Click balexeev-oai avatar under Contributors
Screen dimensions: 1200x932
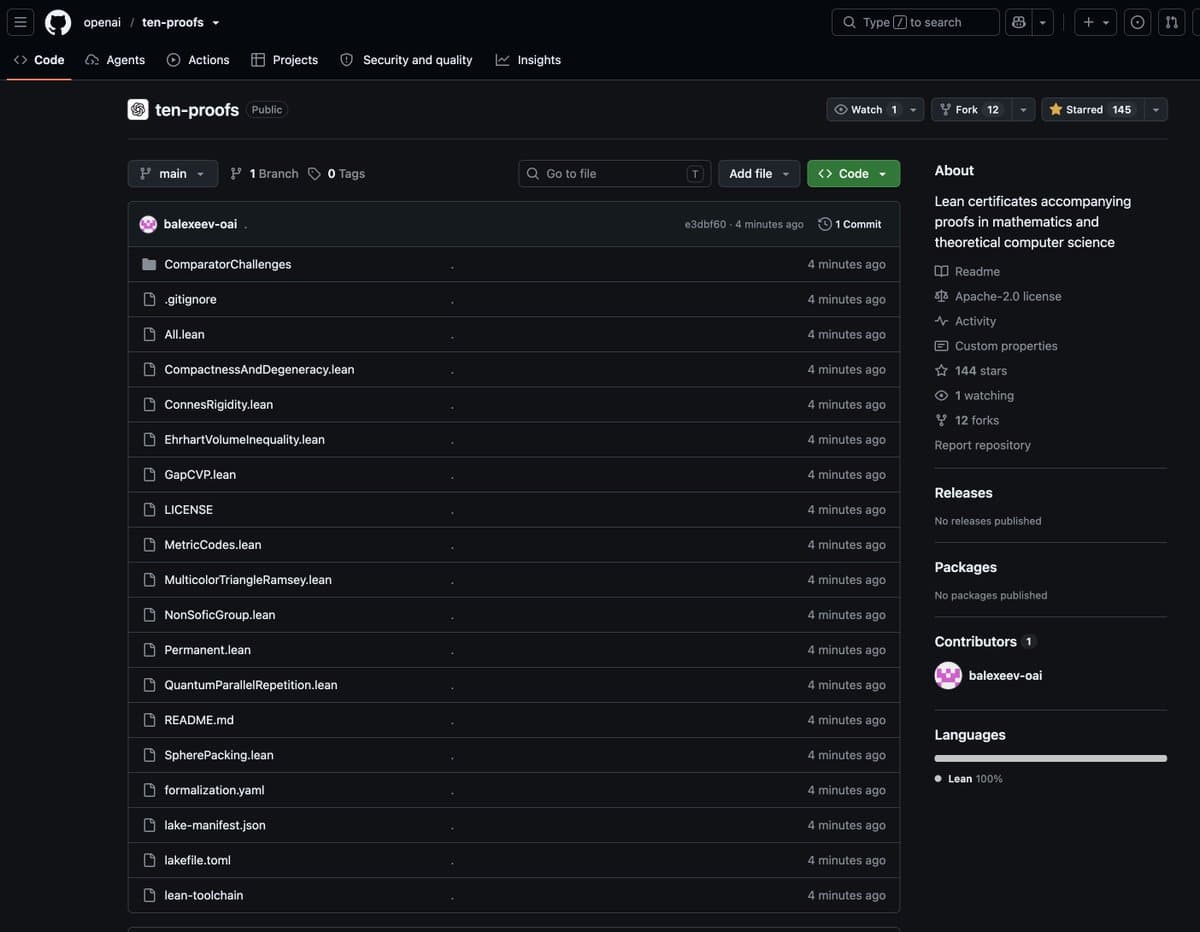click(x=948, y=675)
